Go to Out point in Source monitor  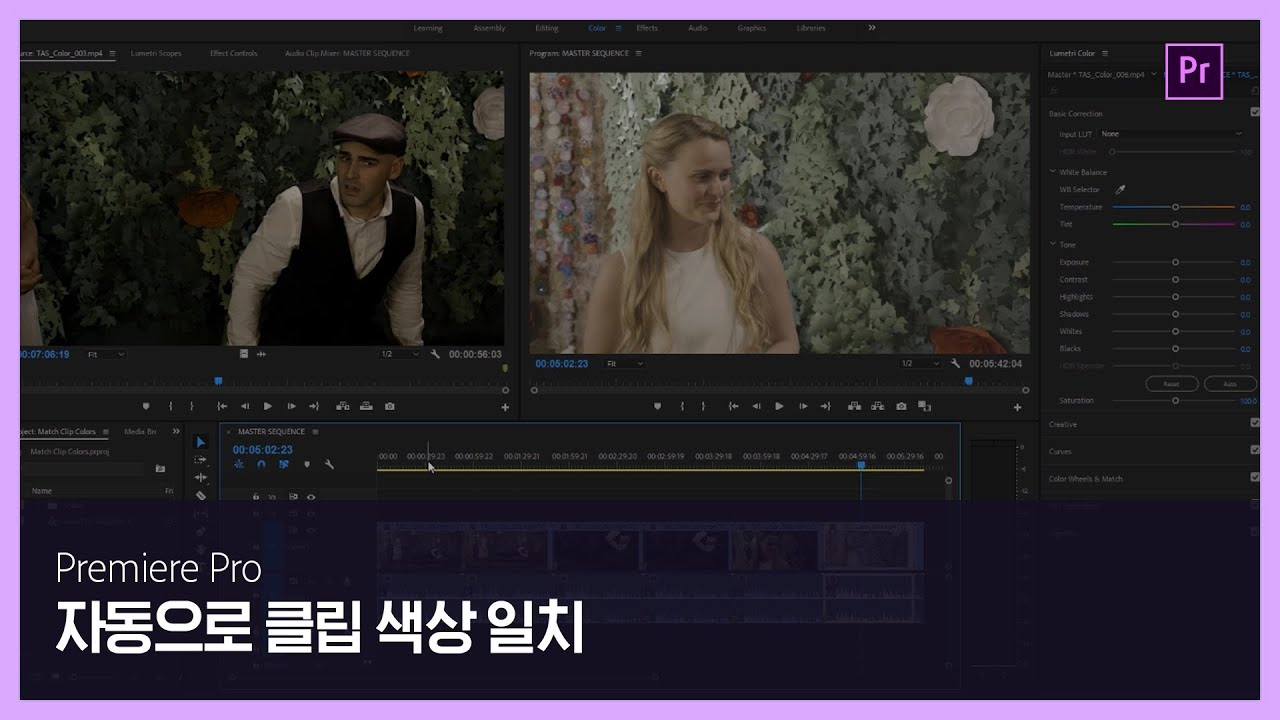(314, 406)
